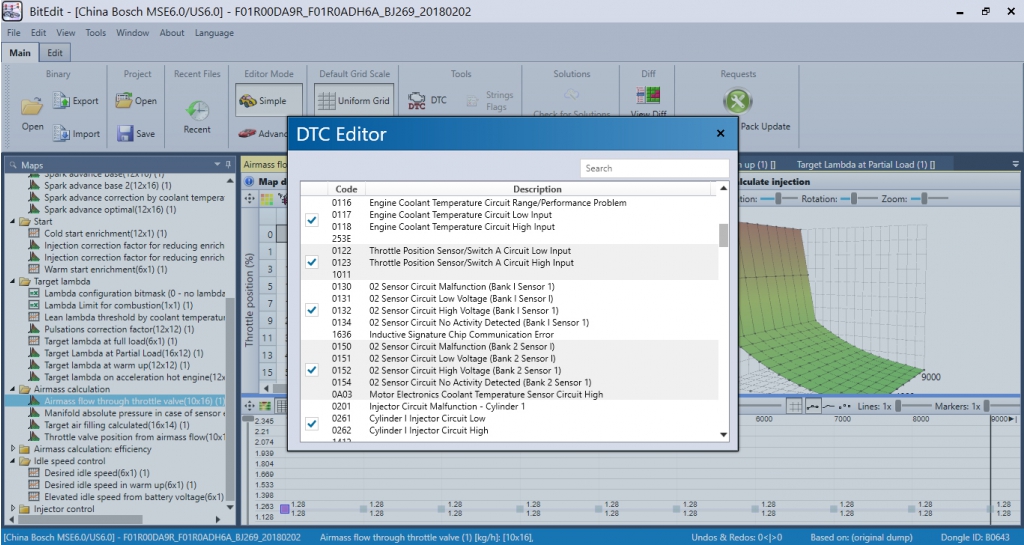This screenshot has width=1024, height=545.
Task: Click the pin icon of the Maps panel
Action: (x=228, y=164)
